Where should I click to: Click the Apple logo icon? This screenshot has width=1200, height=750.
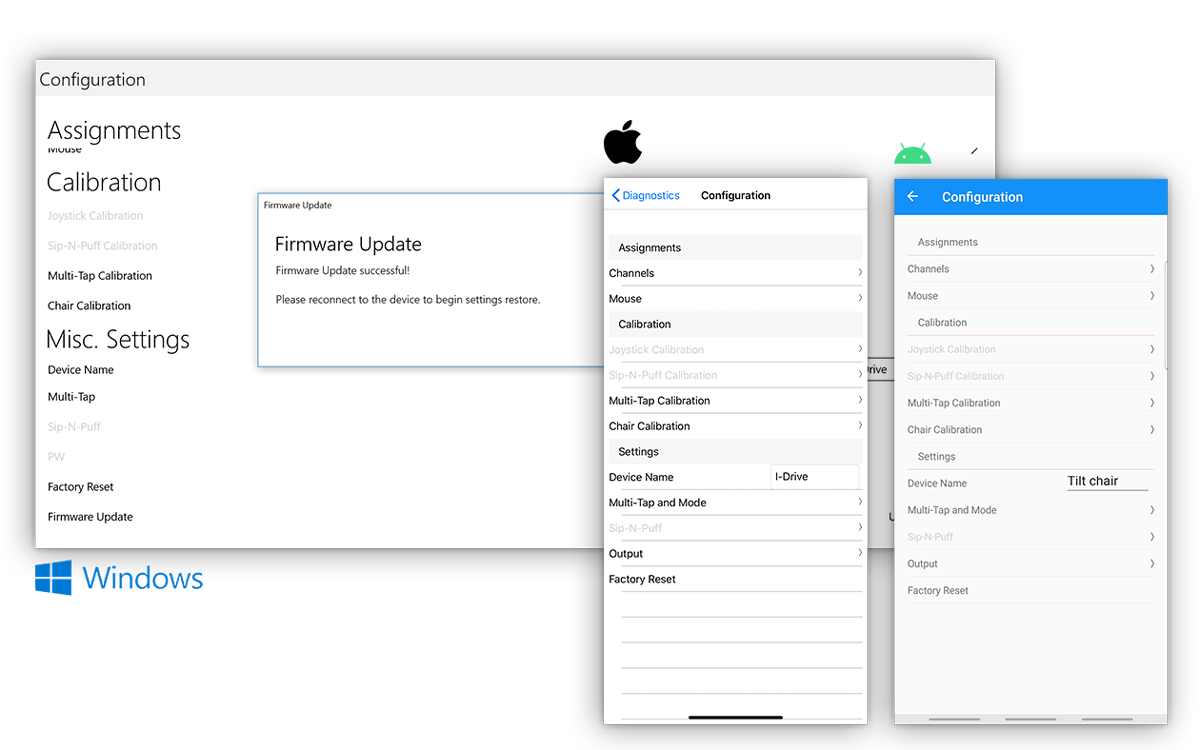622,143
